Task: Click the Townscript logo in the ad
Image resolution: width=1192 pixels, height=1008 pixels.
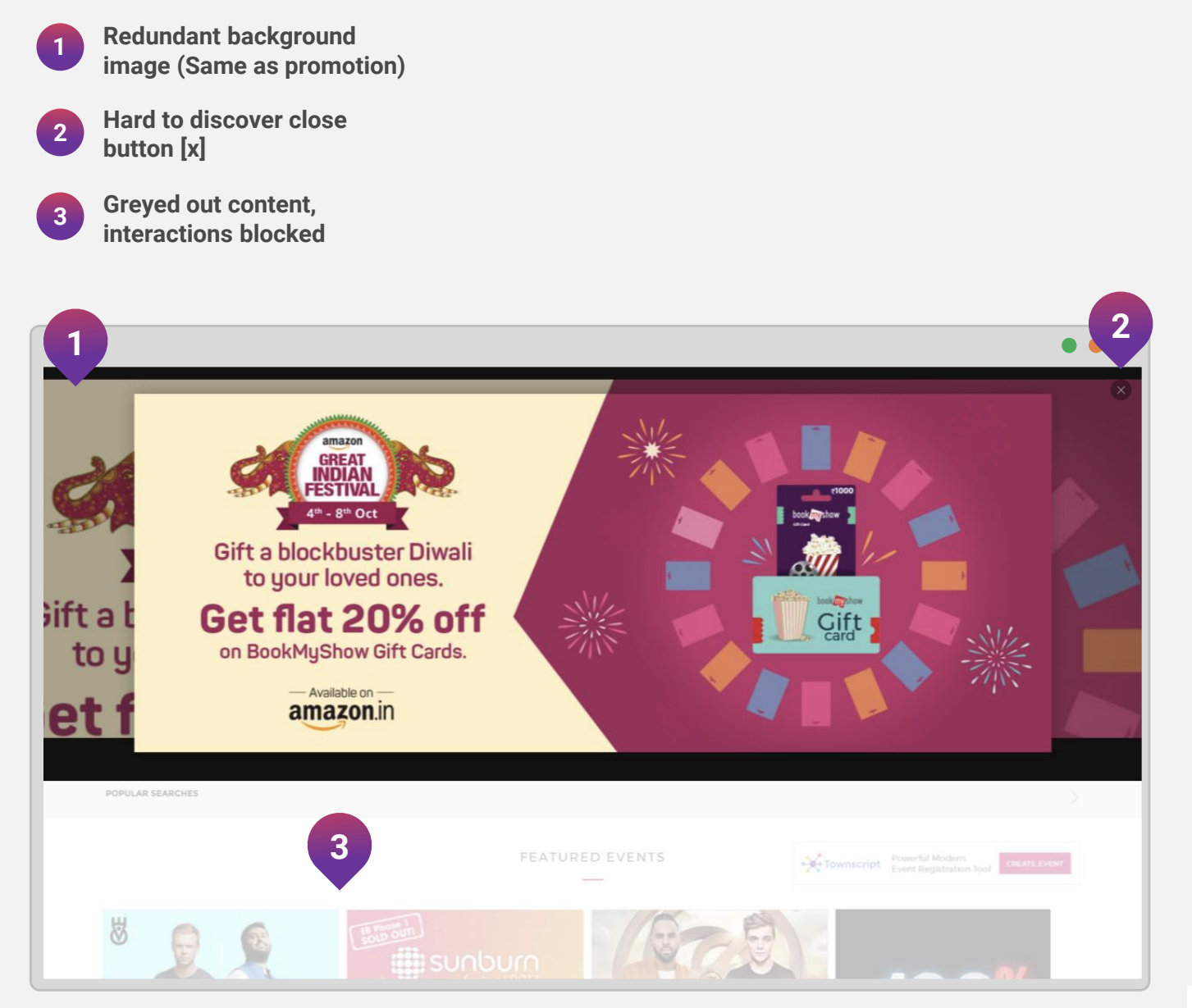Action: 842,864
